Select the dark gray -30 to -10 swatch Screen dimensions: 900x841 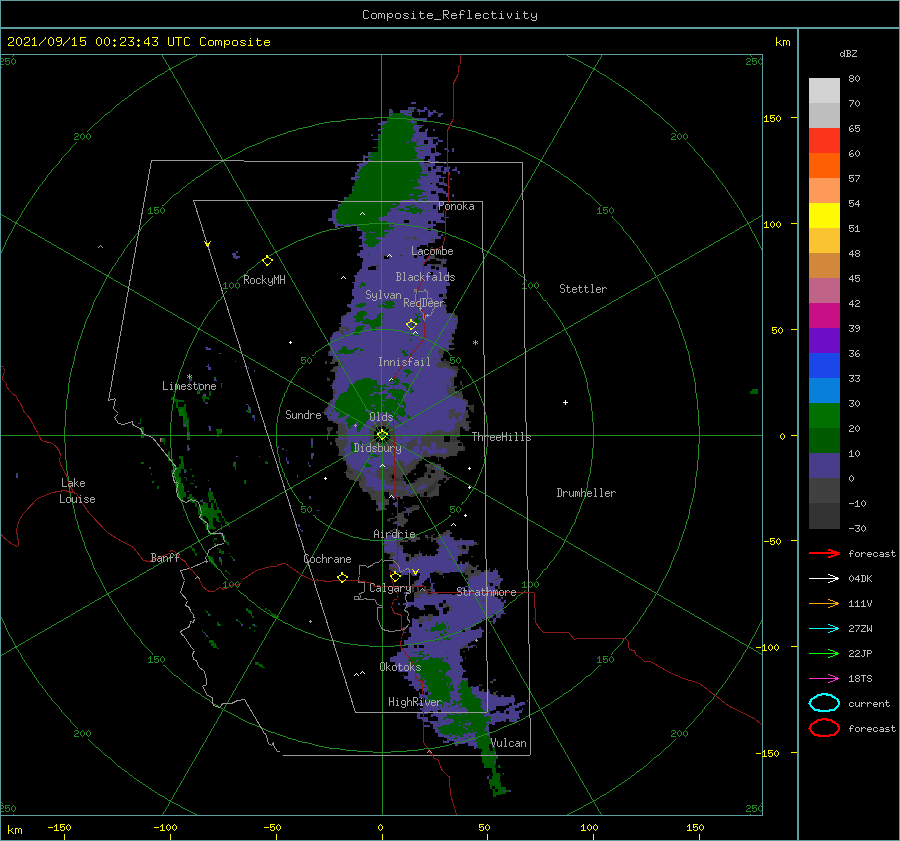click(x=824, y=516)
